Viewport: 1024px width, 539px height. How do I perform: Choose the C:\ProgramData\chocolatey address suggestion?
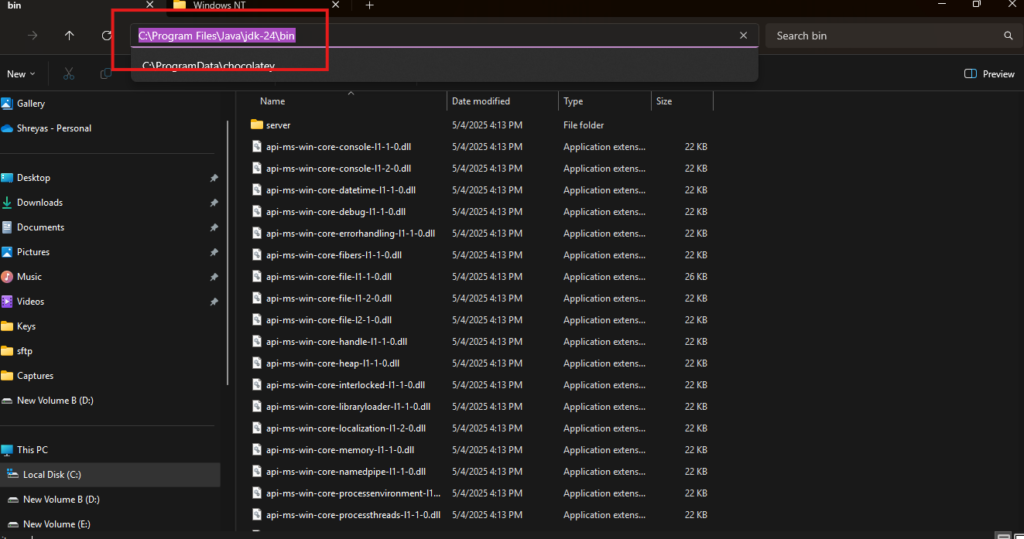[208, 66]
